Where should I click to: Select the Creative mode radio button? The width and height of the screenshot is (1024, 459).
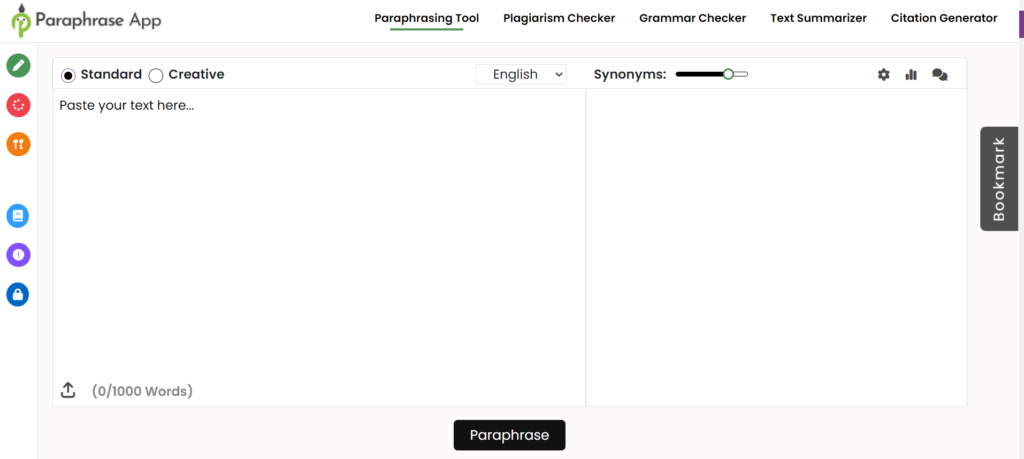coord(156,75)
